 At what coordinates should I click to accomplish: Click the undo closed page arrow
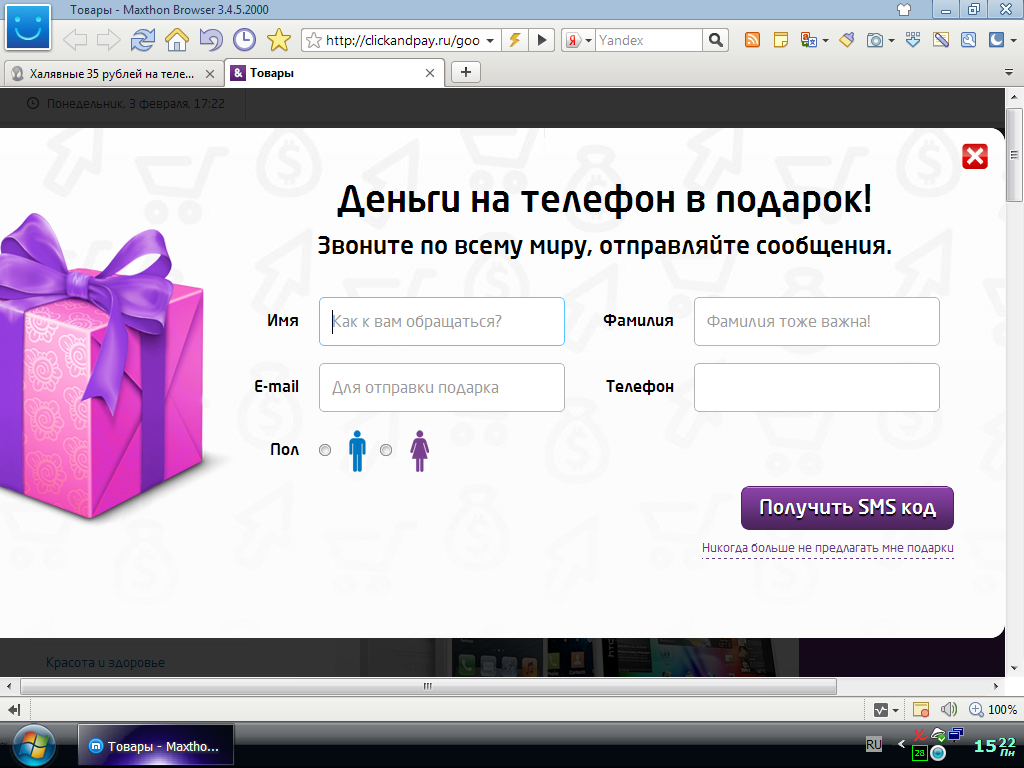[210, 40]
